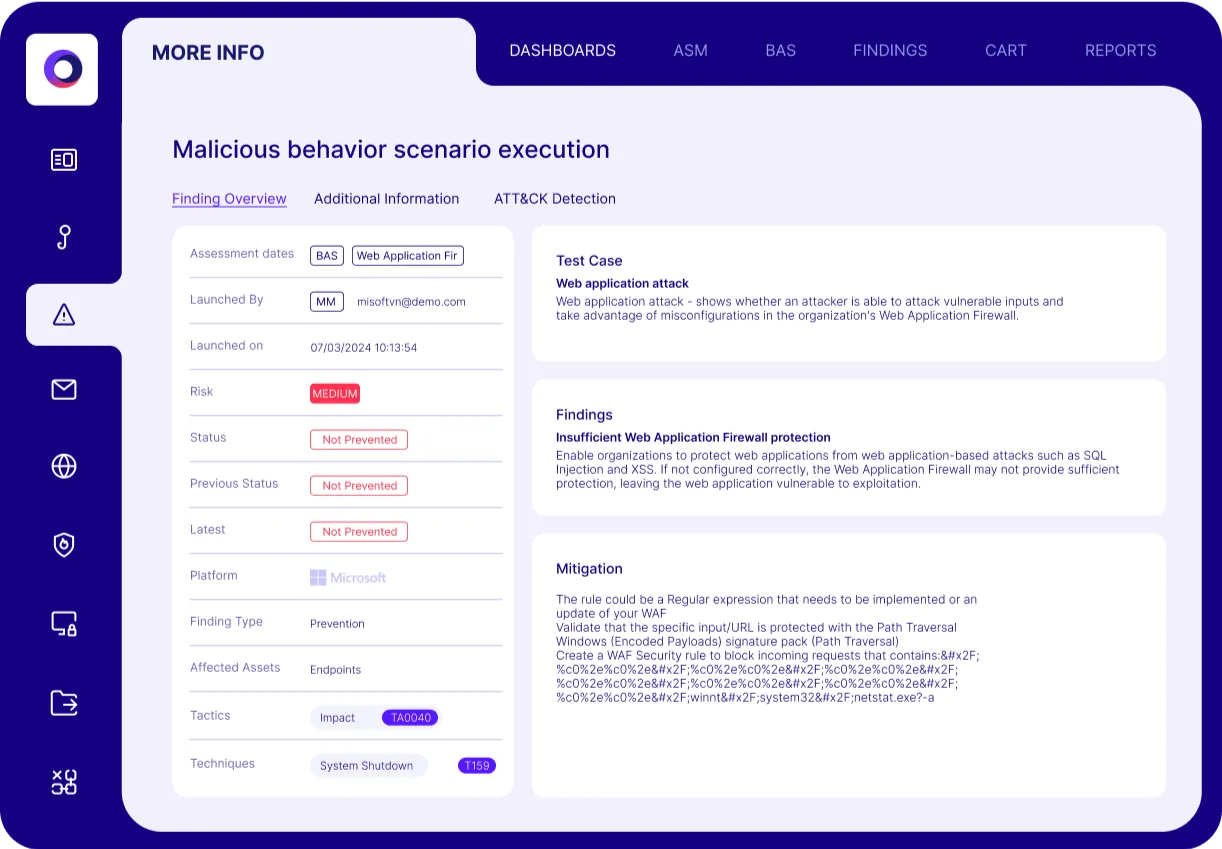The height and width of the screenshot is (849, 1222).
Task: Open the shield flame sidebar icon
Action: coord(64,545)
